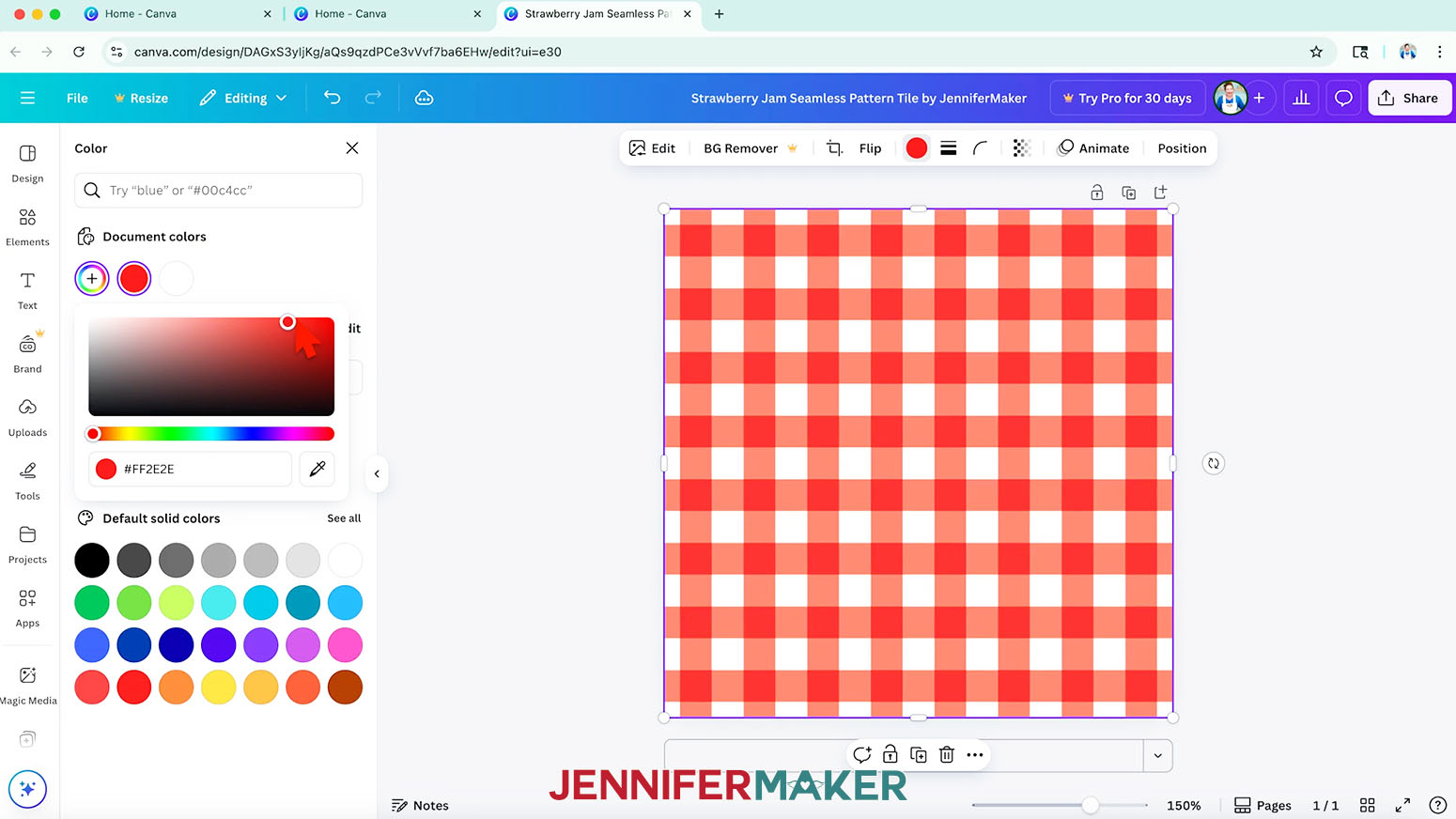This screenshot has height=819, width=1456.
Task: Open the Apps sidebar panel
Action: pyautogui.click(x=27, y=609)
